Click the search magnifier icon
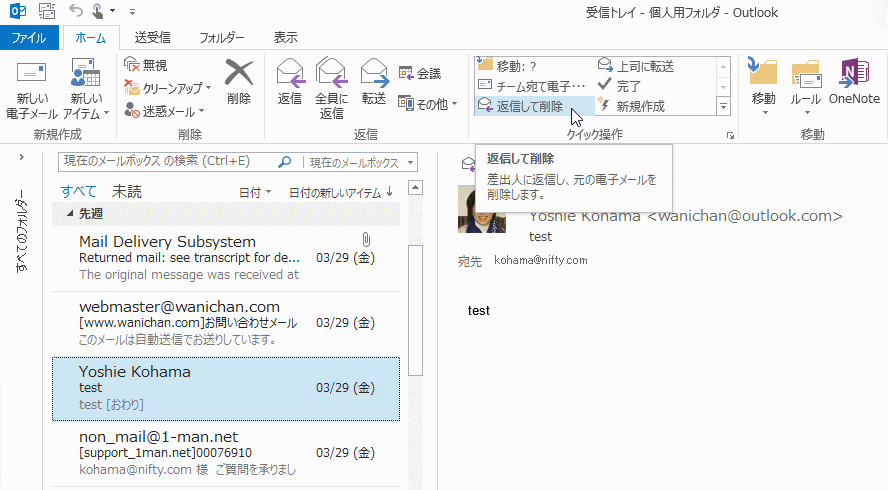Image resolution: width=888 pixels, height=490 pixels. pyautogui.click(x=285, y=162)
